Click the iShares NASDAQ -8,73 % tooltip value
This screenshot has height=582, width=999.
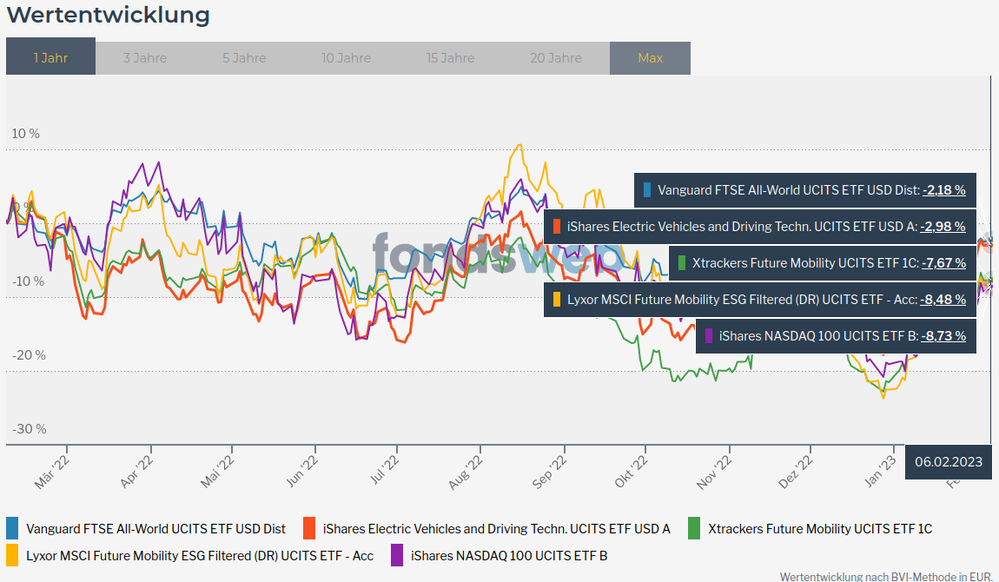pyautogui.click(x=944, y=336)
